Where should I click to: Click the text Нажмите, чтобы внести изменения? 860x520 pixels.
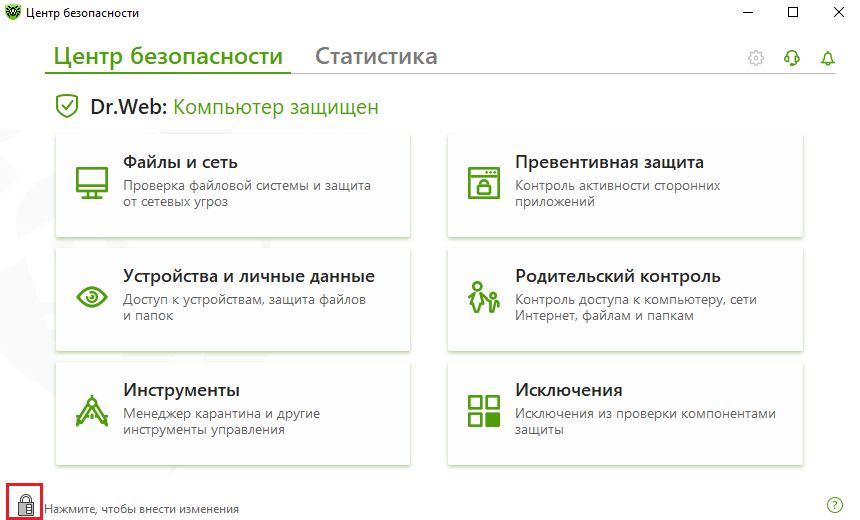tap(142, 509)
